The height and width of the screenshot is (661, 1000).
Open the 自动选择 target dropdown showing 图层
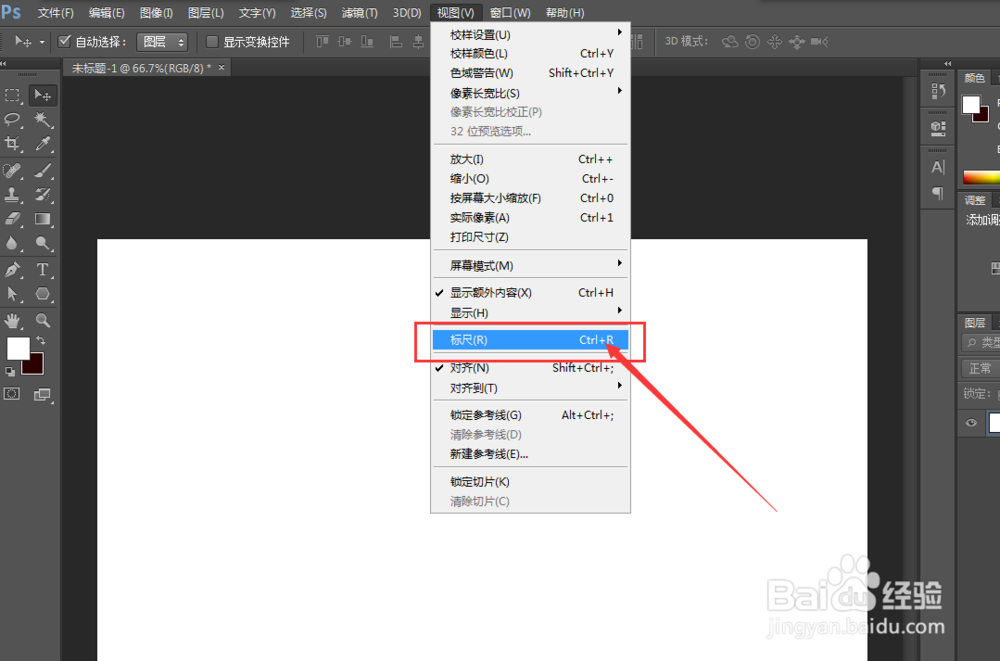point(162,41)
